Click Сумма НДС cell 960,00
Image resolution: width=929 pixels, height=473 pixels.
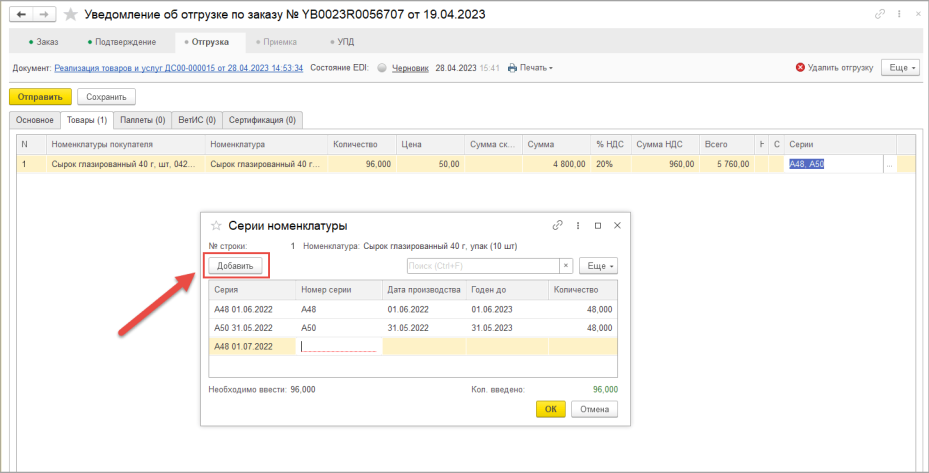pos(665,164)
